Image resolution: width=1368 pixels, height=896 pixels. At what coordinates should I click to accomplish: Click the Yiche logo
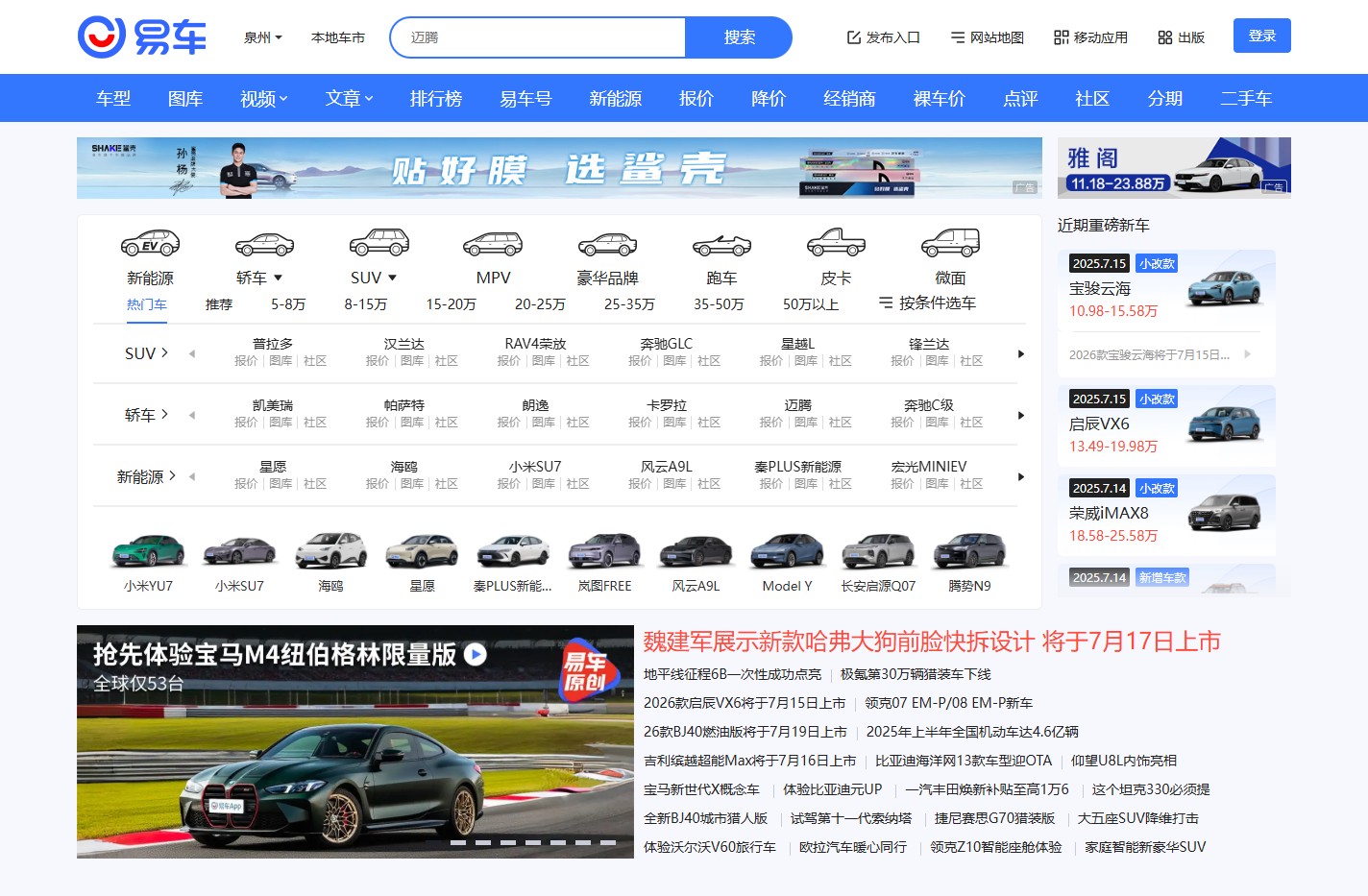pyautogui.click(x=142, y=37)
